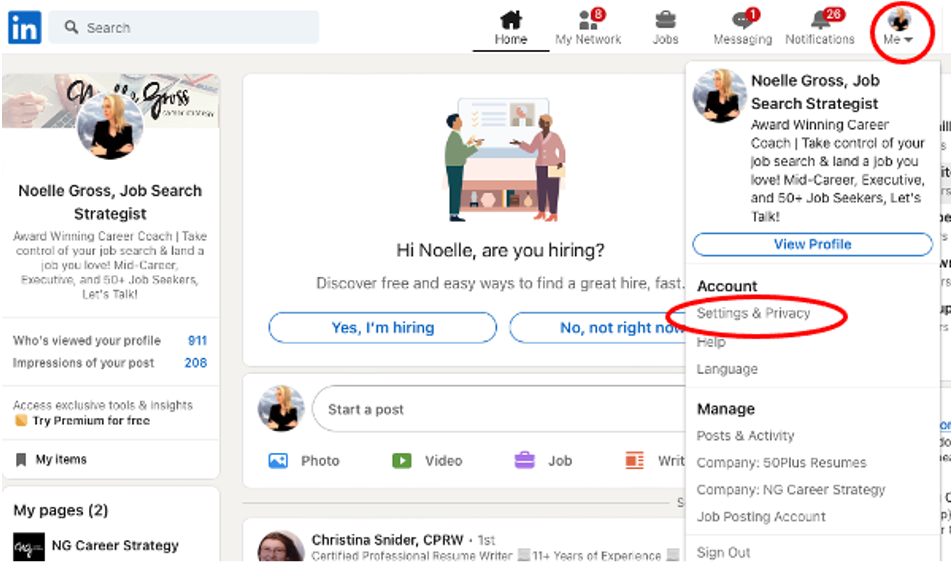The height and width of the screenshot is (562, 952).
Task: Open Messaging in the top bar
Action: [743, 28]
